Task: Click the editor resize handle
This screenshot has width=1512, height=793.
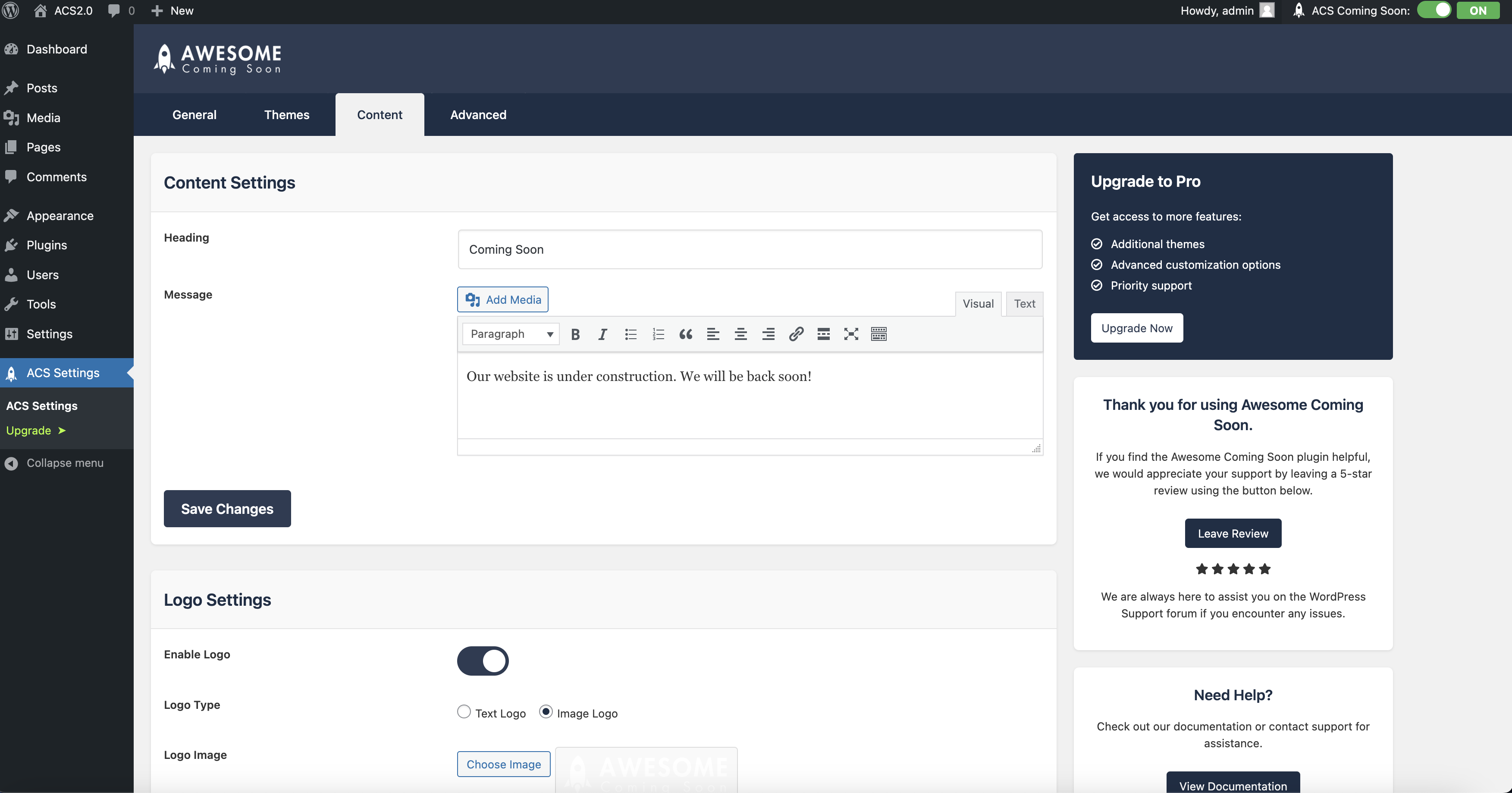Action: point(1037,448)
